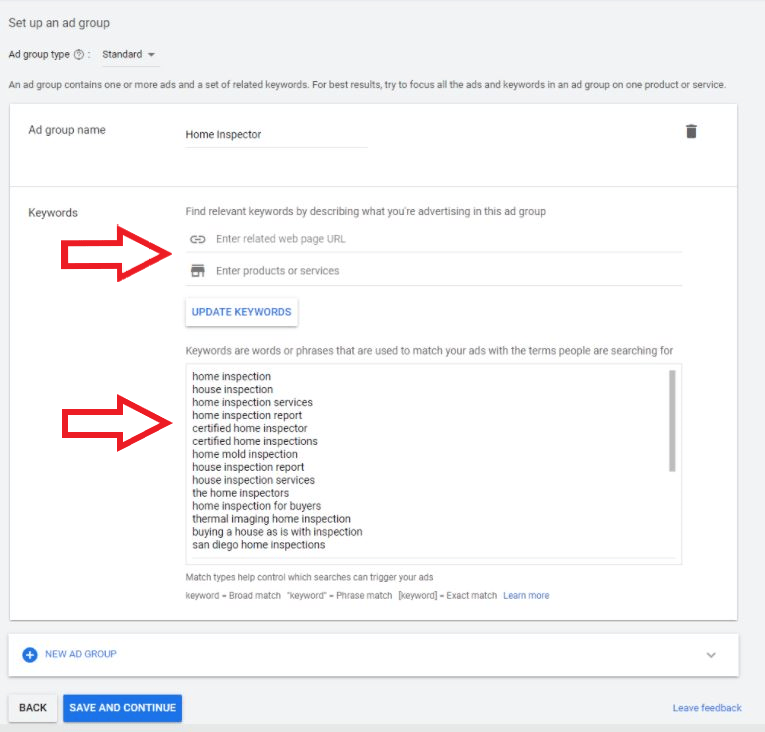Click the keywords list scrollbar
The image size is (765, 732).
pos(672,420)
